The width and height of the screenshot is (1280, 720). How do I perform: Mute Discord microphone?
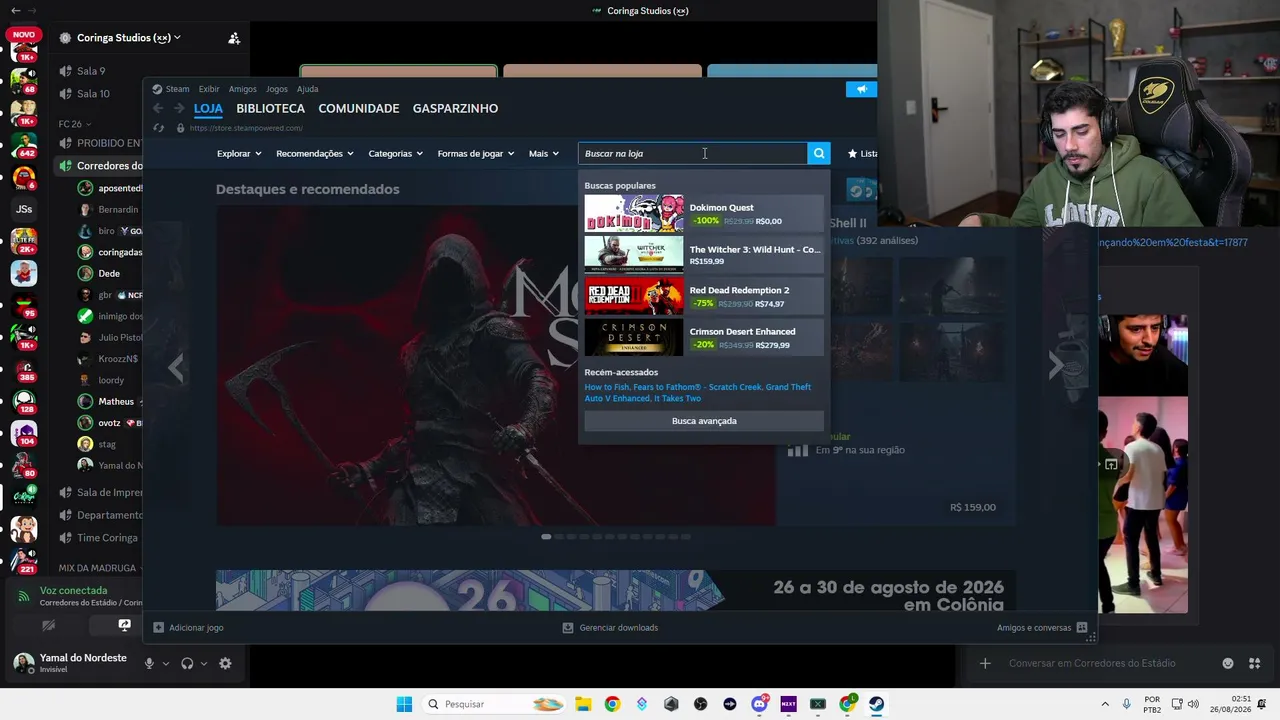[149, 663]
